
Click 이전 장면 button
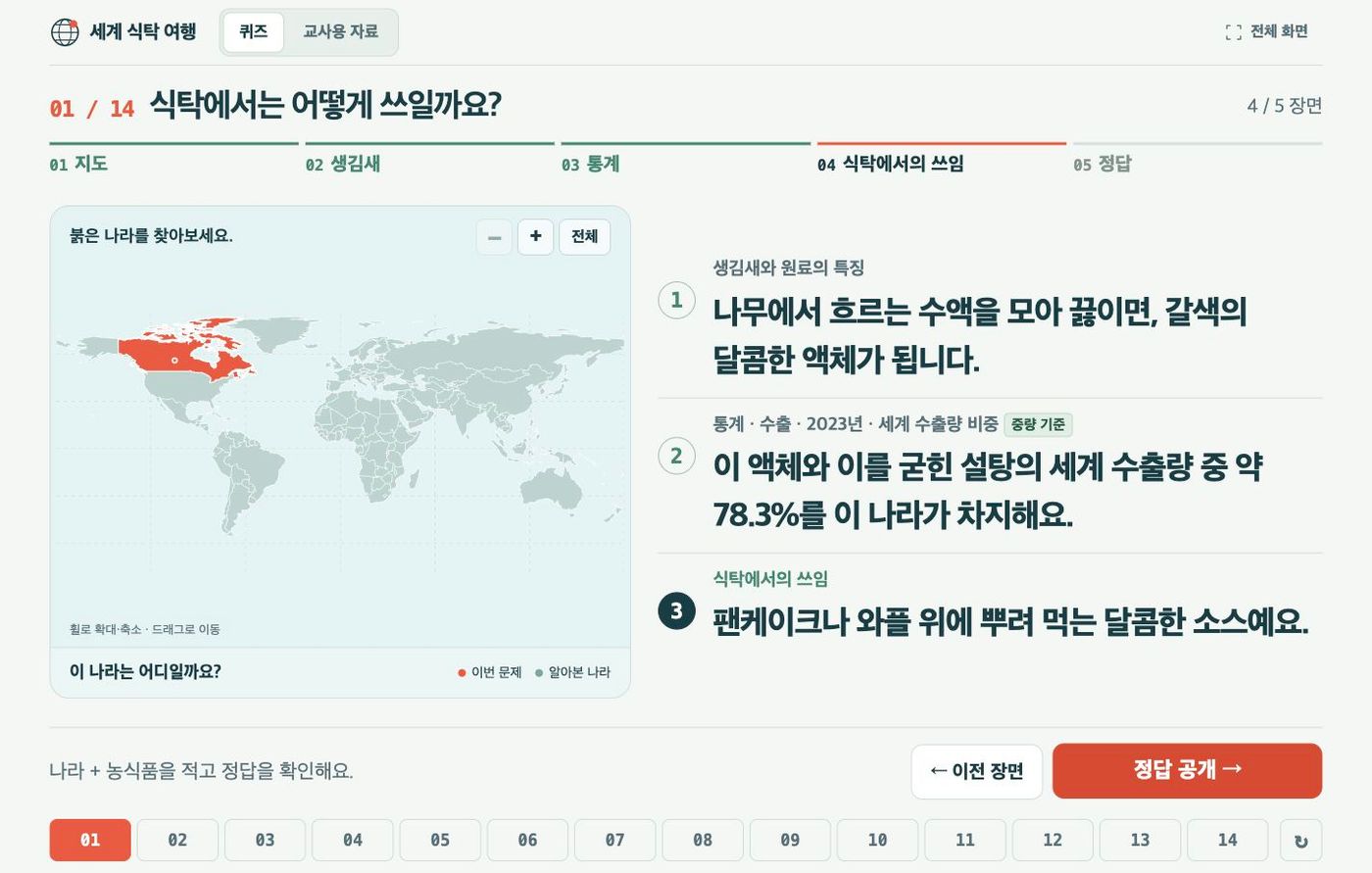pos(977,772)
